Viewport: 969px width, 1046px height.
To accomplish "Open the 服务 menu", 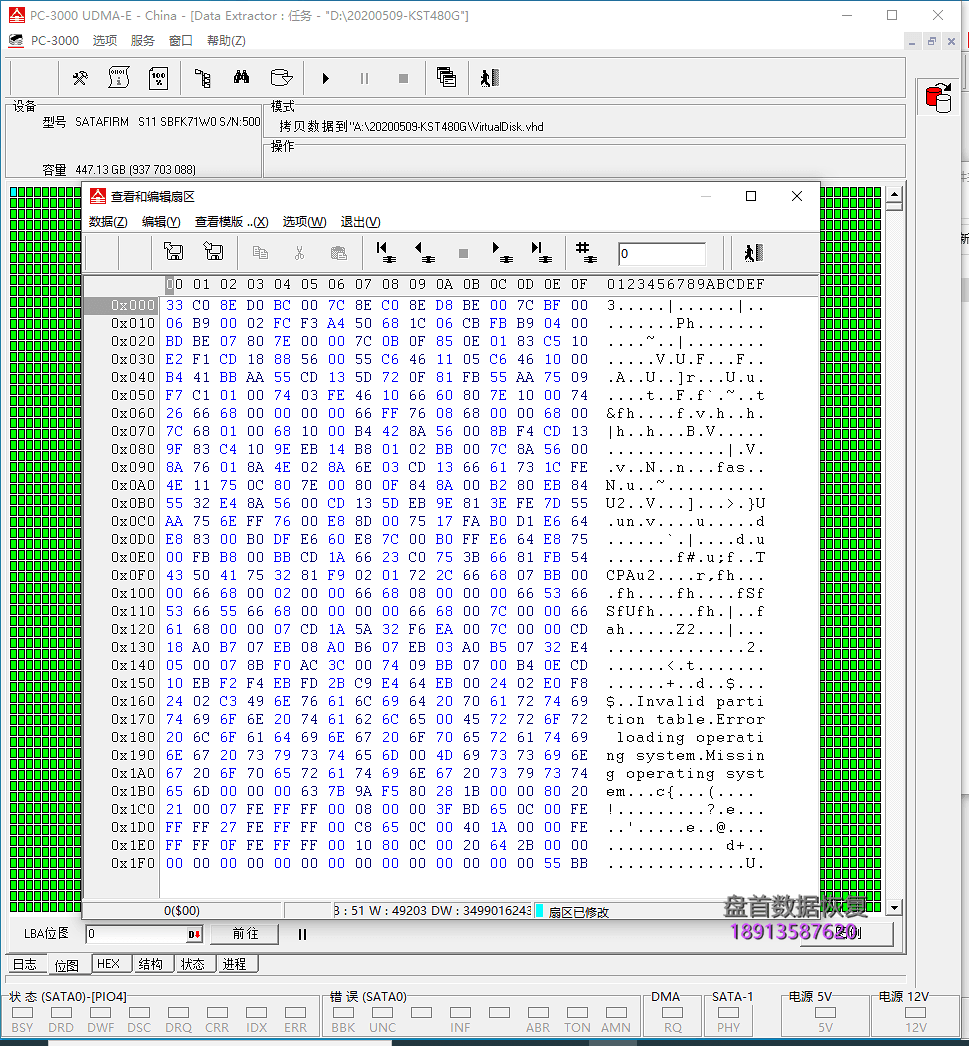I will pyautogui.click(x=143, y=41).
